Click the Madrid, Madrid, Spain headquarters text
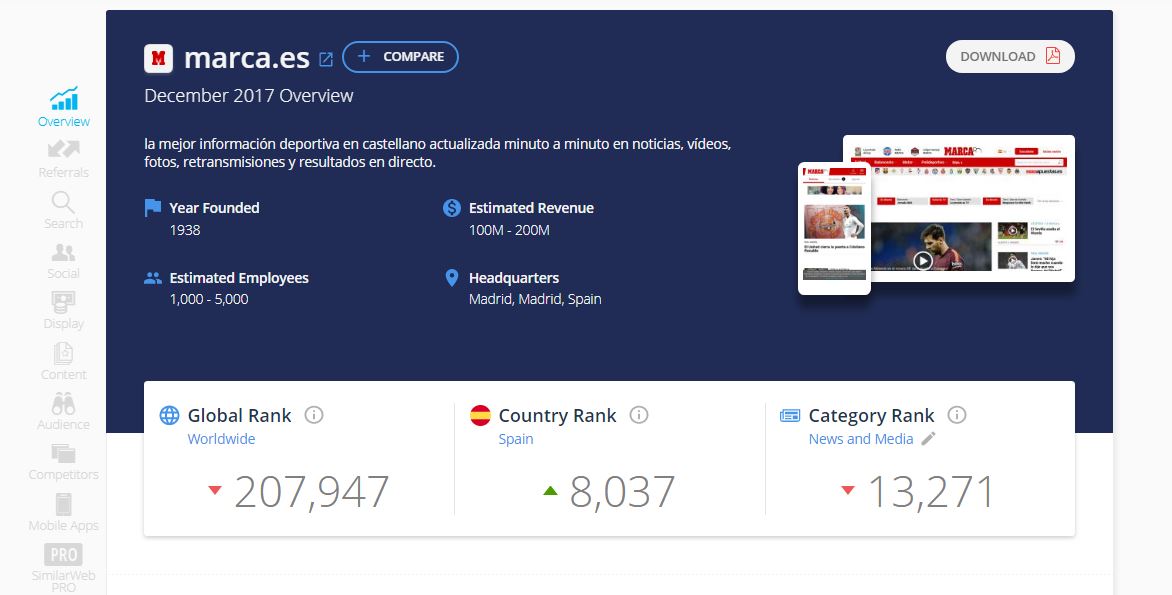 pos(535,299)
